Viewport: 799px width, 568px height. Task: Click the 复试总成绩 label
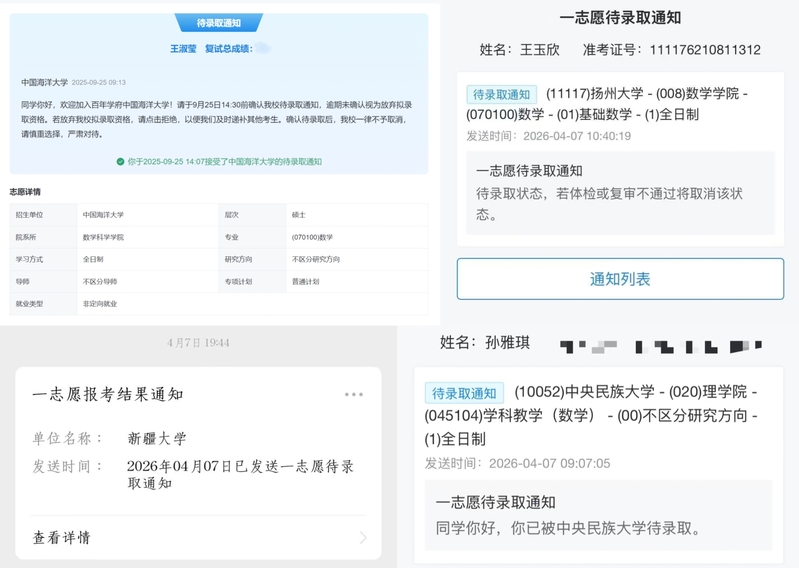[x=229, y=48]
